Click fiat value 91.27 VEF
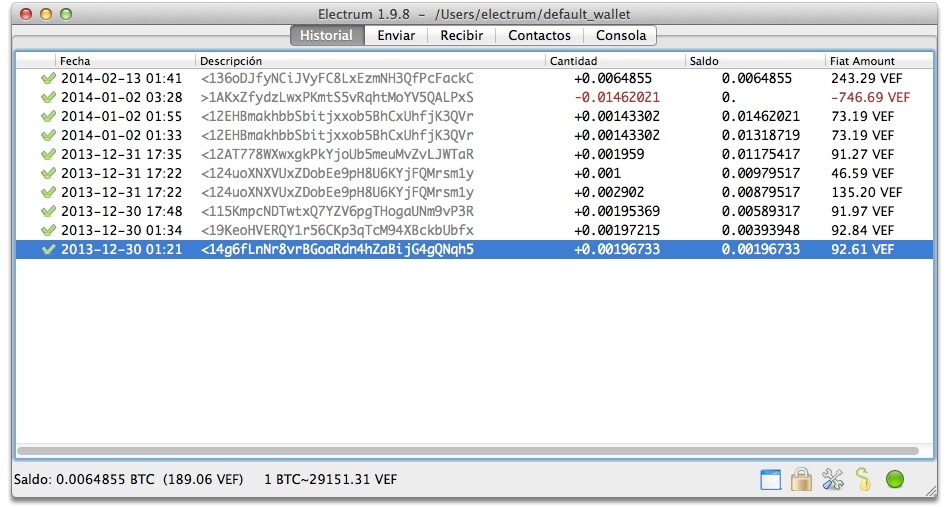This screenshot has height=507, width=950. click(862, 154)
